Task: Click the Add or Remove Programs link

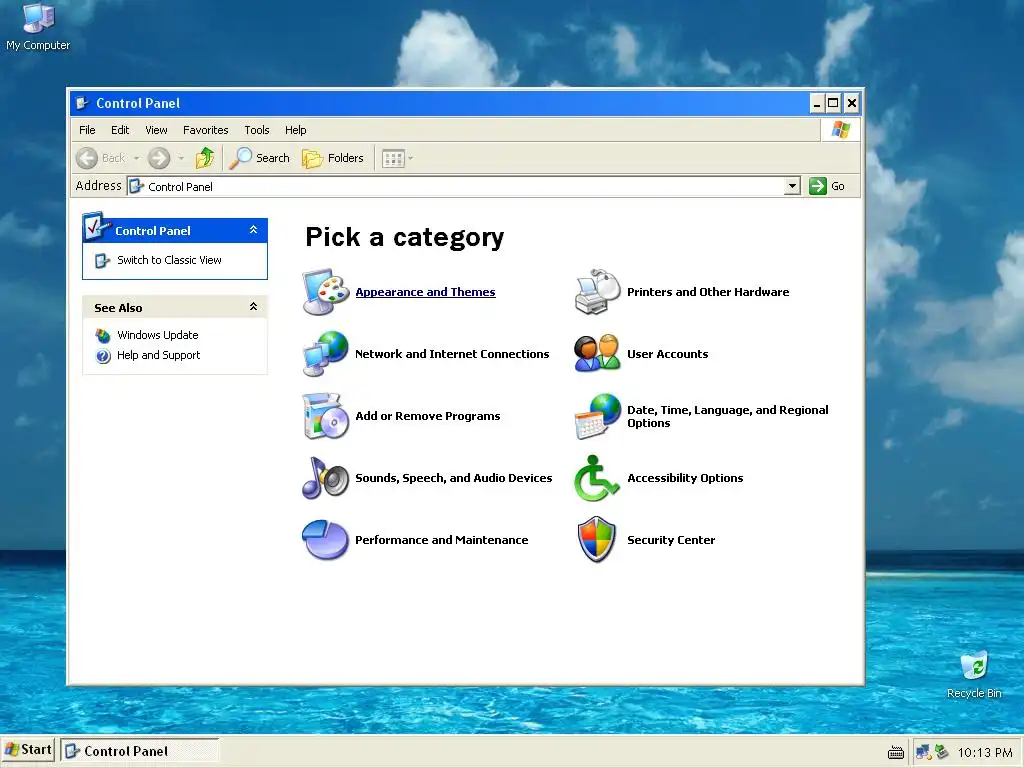Action: (428, 416)
